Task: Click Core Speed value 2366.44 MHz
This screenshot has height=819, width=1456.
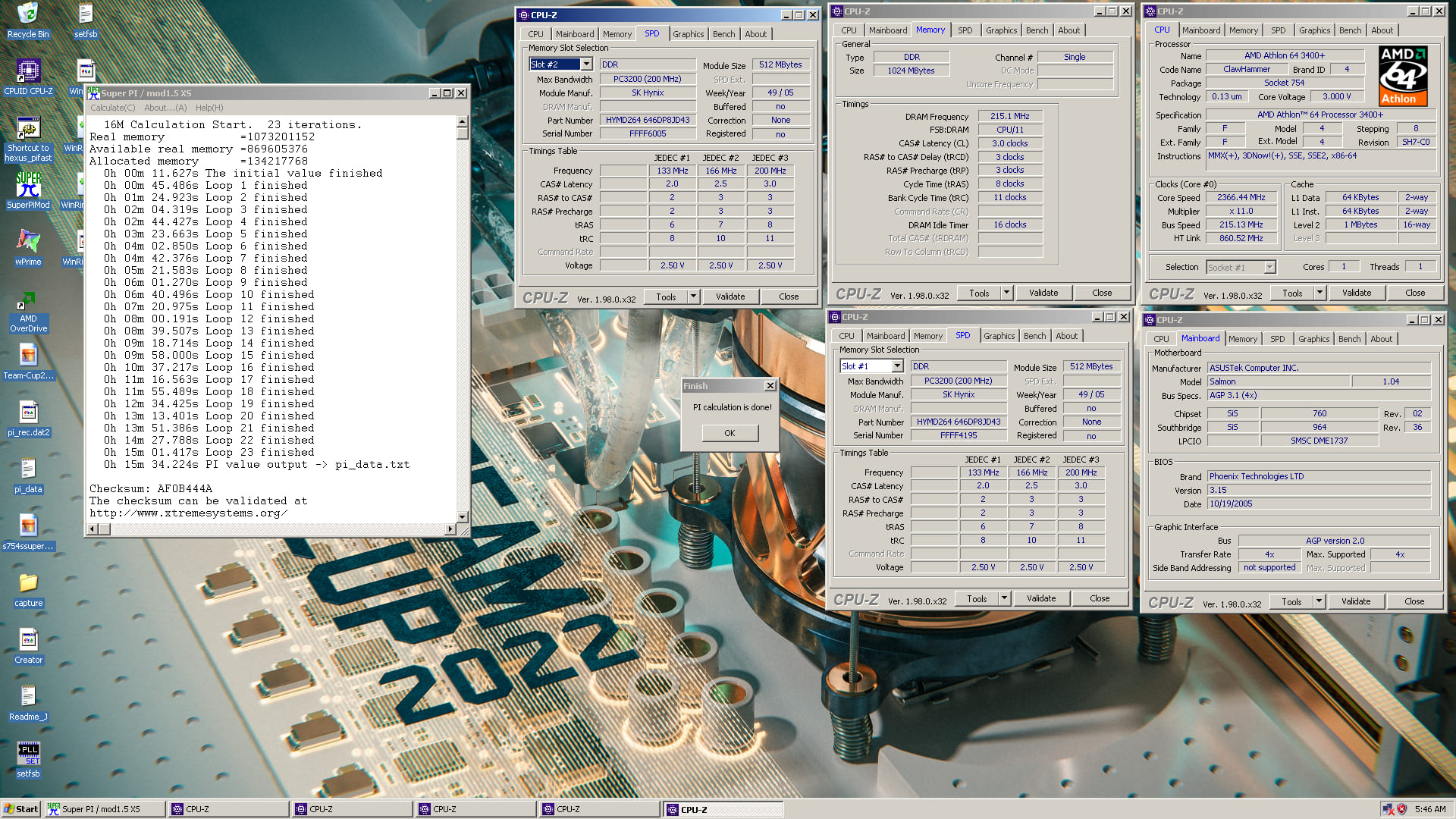Action: pyautogui.click(x=1241, y=197)
